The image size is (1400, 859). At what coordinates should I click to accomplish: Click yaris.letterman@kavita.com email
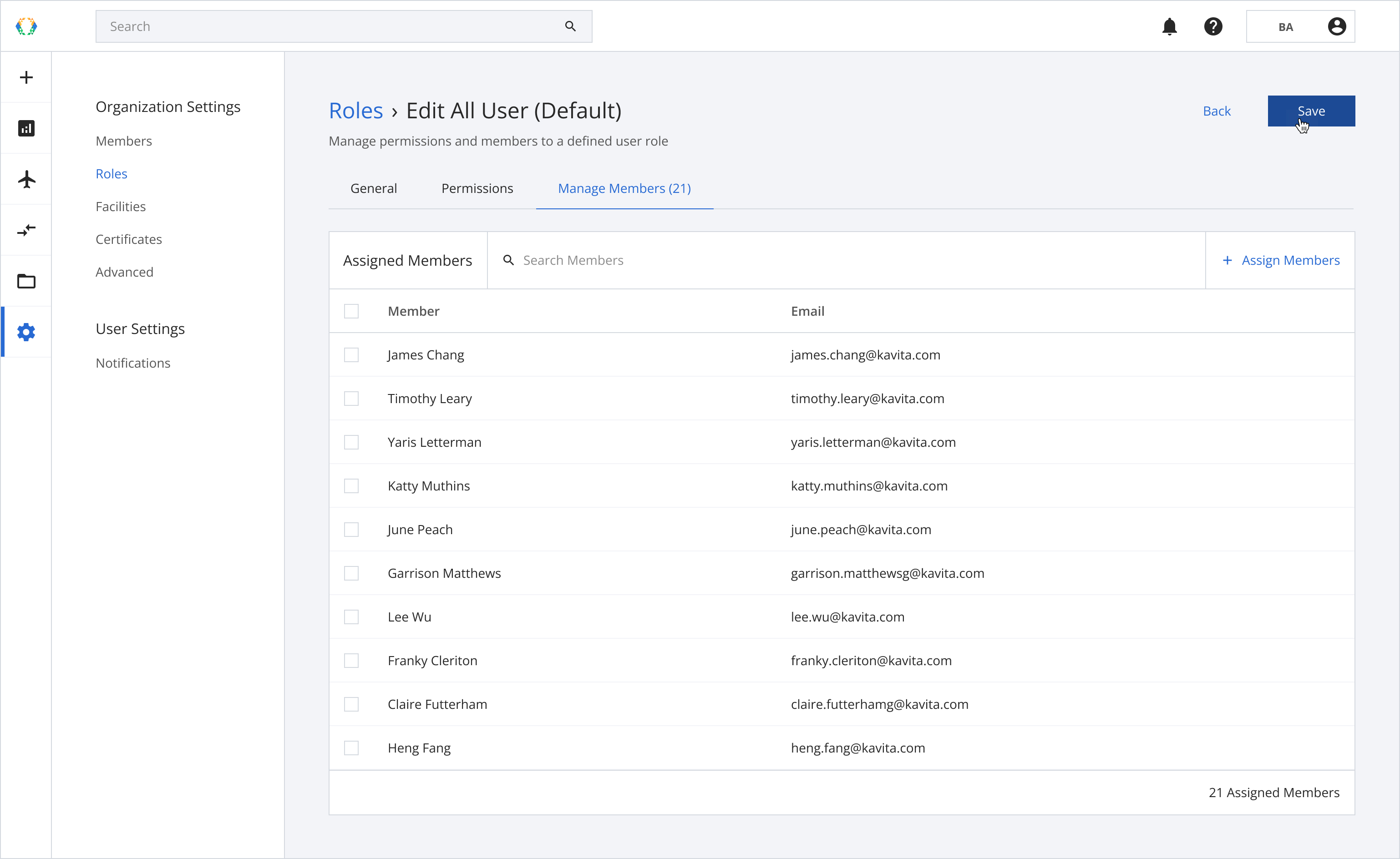(x=873, y=443)
